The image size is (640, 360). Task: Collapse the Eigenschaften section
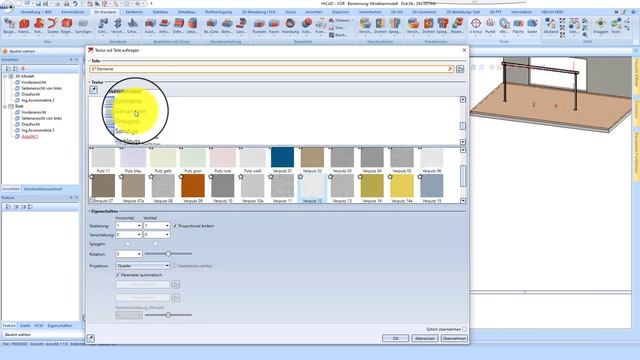[90, 211]
